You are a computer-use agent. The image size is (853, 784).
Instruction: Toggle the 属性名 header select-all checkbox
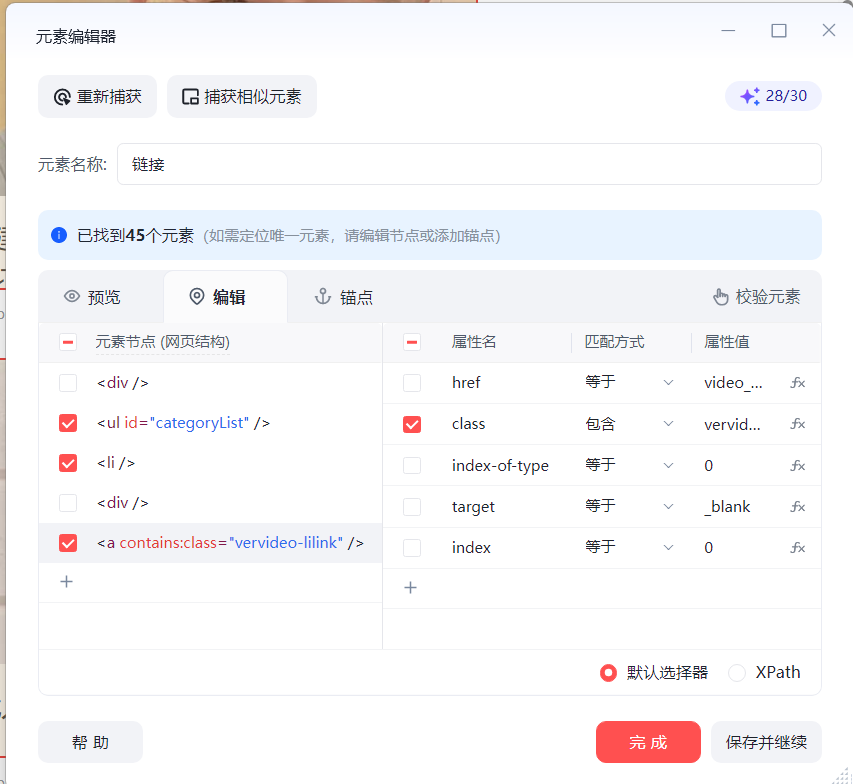point(412,342)
